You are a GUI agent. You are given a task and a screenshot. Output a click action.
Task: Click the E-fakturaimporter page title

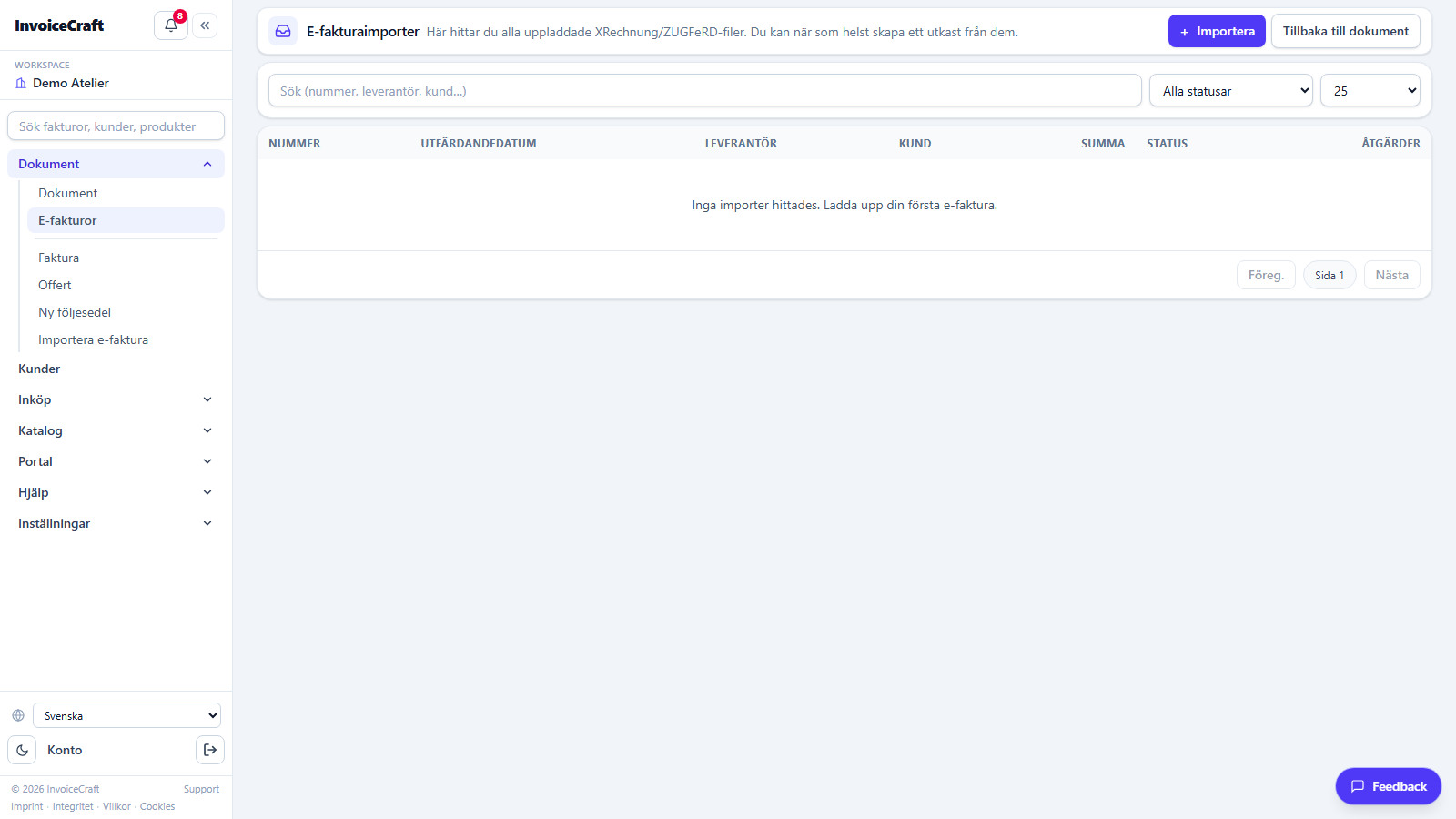tap(363, 32)
